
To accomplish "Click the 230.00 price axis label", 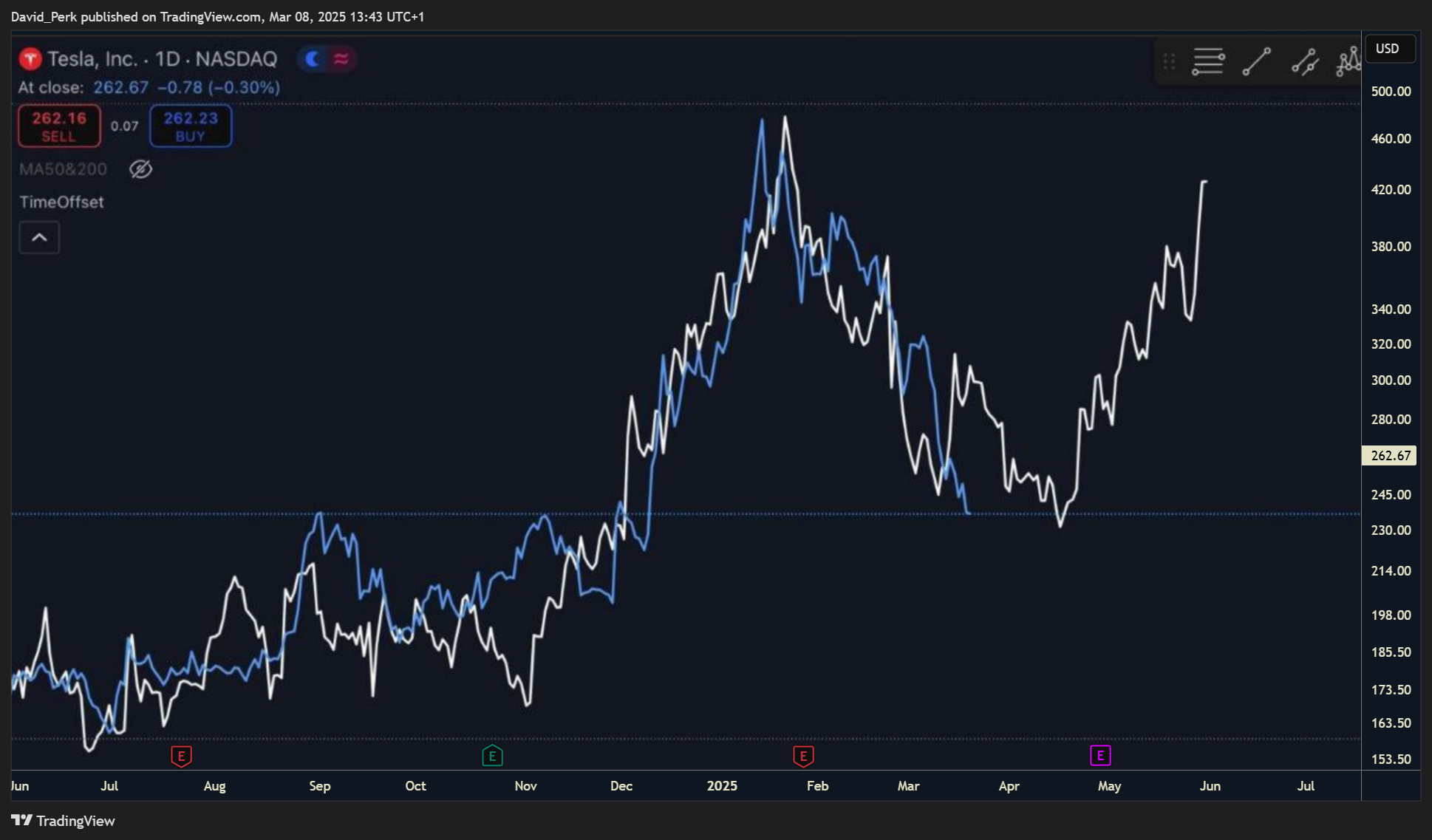I will pyautogui.click(x=1391, y=530).
